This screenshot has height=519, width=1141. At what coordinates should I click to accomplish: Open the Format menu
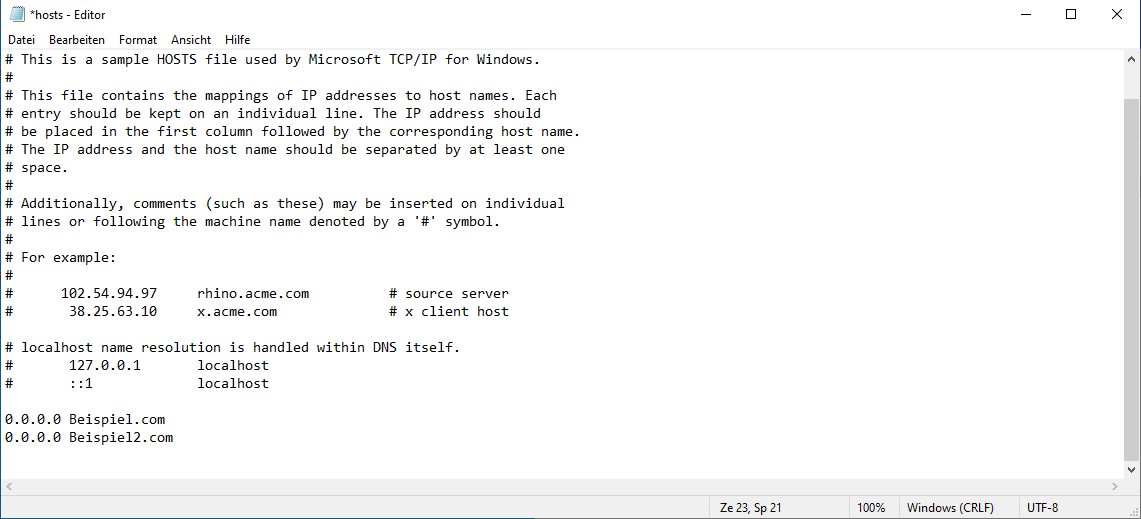[138, 40]
